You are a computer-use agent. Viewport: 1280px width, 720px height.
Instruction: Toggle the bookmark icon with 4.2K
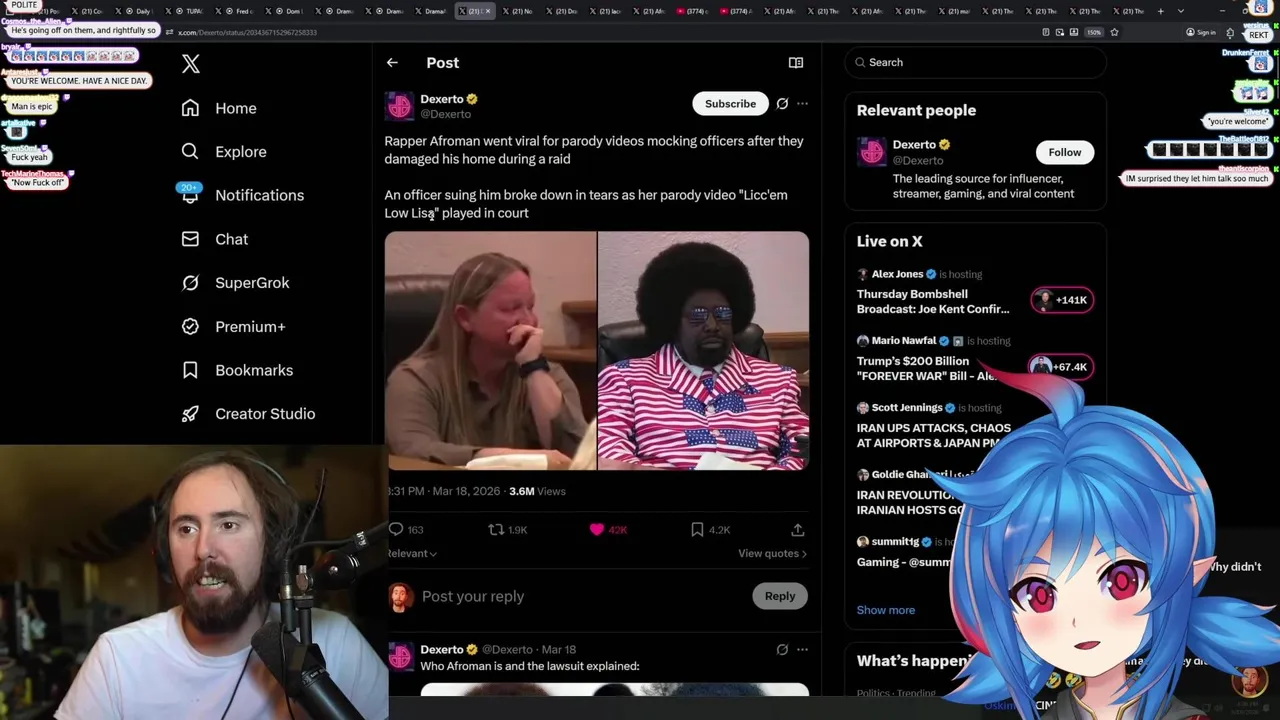[697, 530]
